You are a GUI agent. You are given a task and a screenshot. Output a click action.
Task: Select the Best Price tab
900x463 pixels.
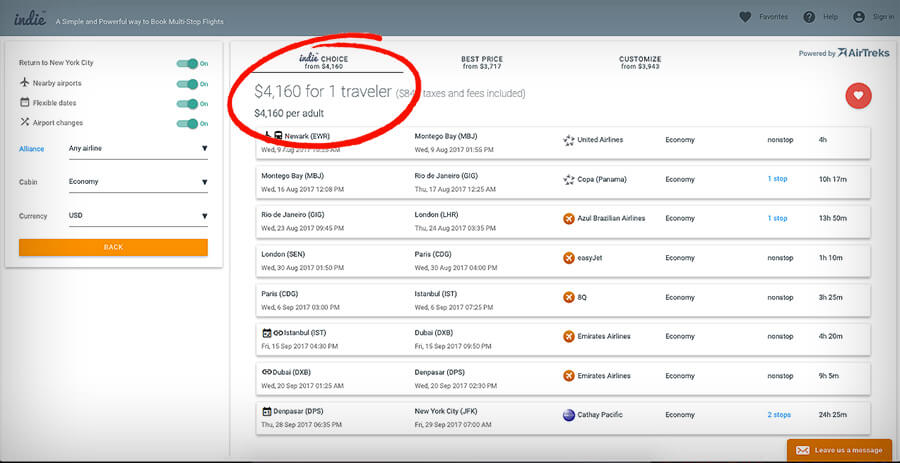[482, 63]
